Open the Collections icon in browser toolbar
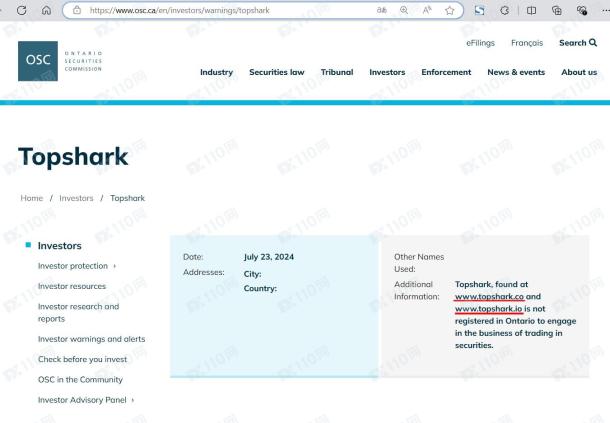The image size is (610, 423). tap(557, 11)
